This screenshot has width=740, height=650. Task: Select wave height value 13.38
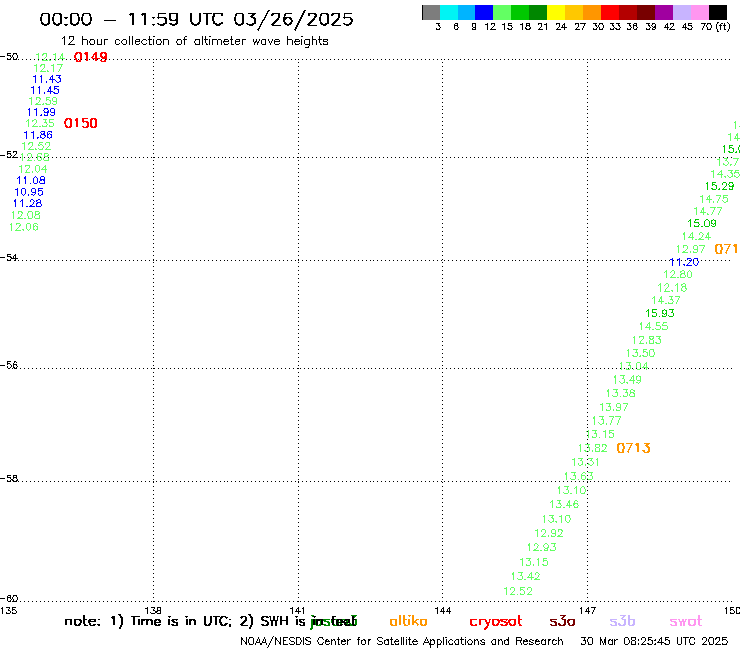[x=621, y=393]
